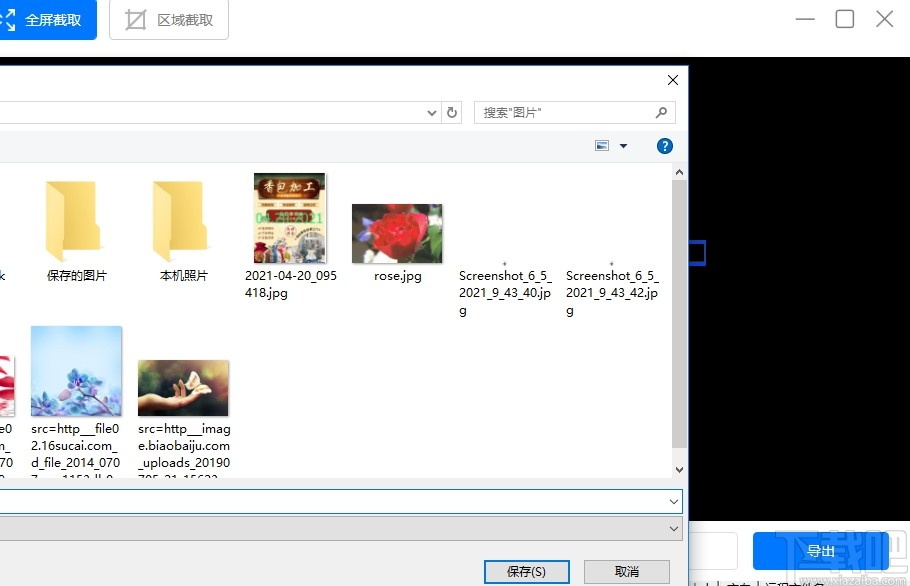910x586 pixels.
Task: Click the search magnifier icon
Action: 661,113
